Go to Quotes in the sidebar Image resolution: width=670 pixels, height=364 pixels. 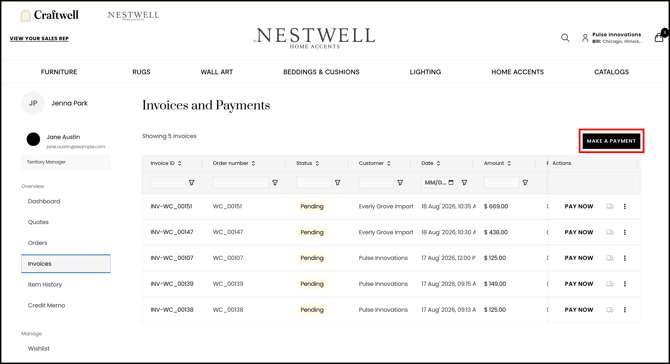tap(38, 222)
